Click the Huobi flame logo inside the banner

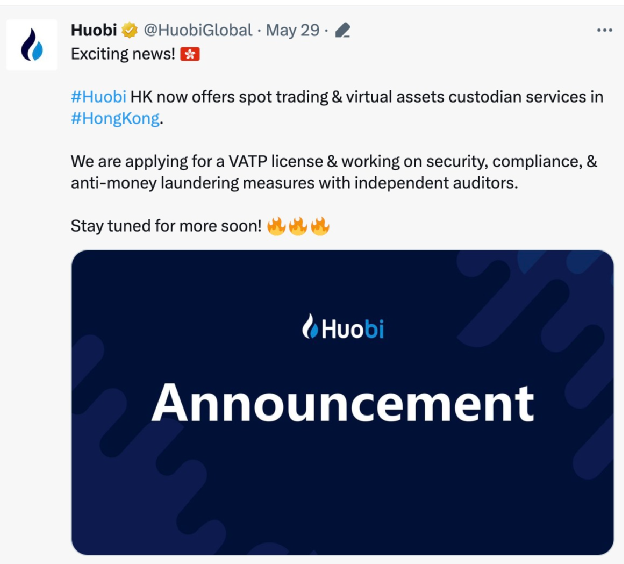310,326
